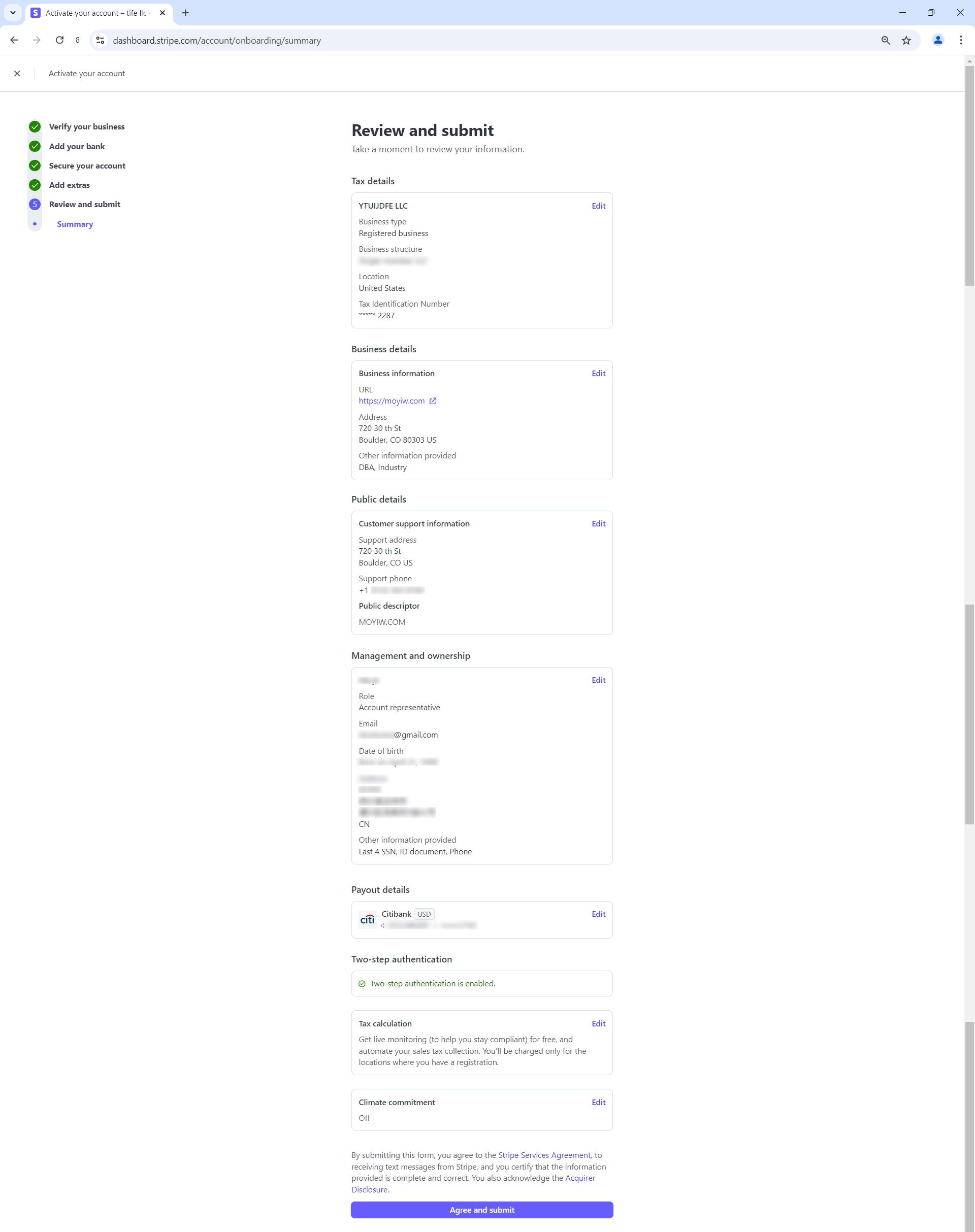Open the https://moyiw.com link

click(x=392, y=401)
